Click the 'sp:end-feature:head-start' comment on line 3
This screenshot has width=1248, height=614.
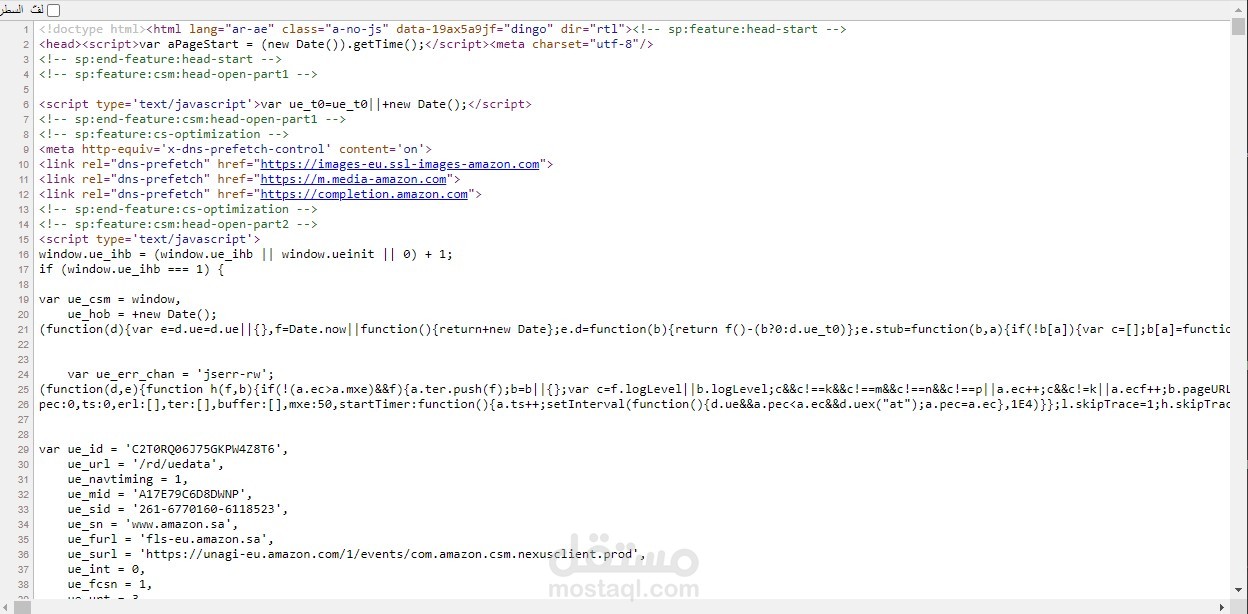coord(160,59)
